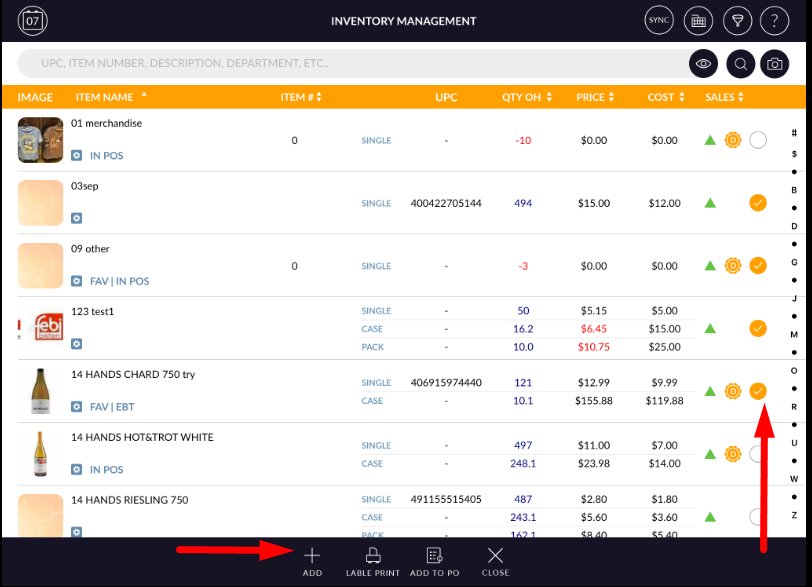Open the help question mark icon

click(x=775, y=20)
